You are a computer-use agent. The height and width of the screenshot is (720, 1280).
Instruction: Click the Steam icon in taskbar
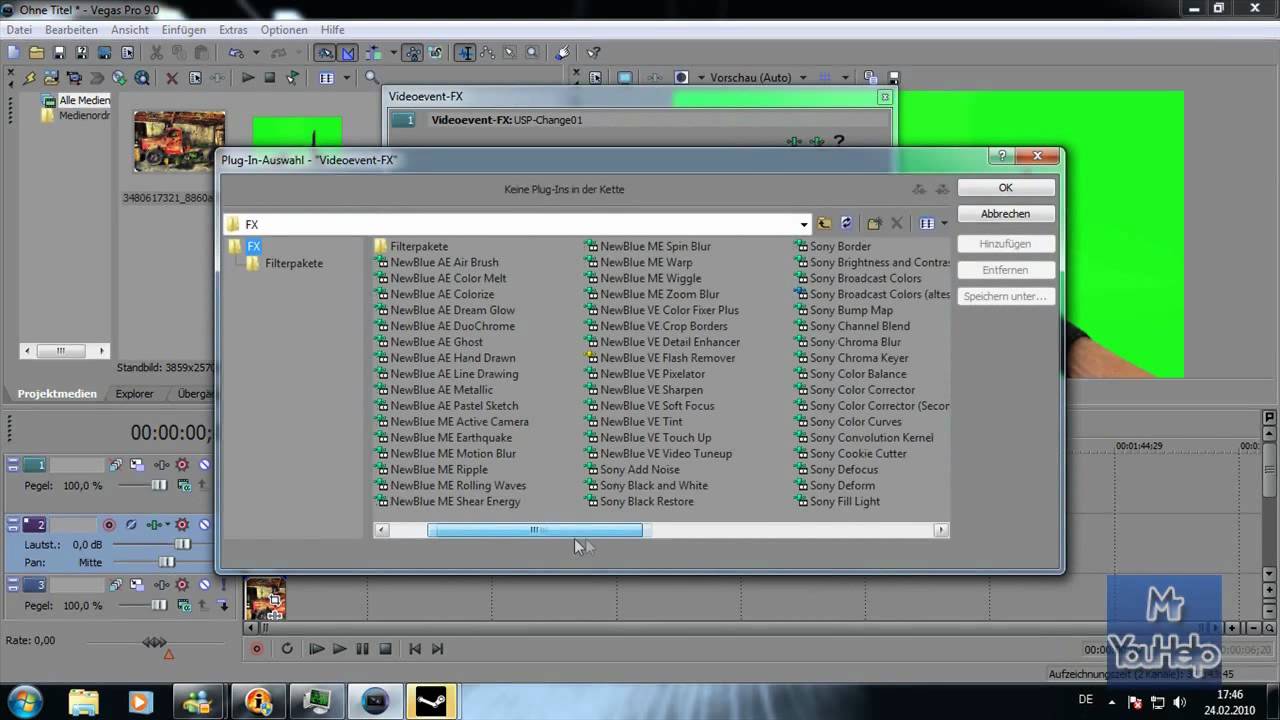coord(430,701)
